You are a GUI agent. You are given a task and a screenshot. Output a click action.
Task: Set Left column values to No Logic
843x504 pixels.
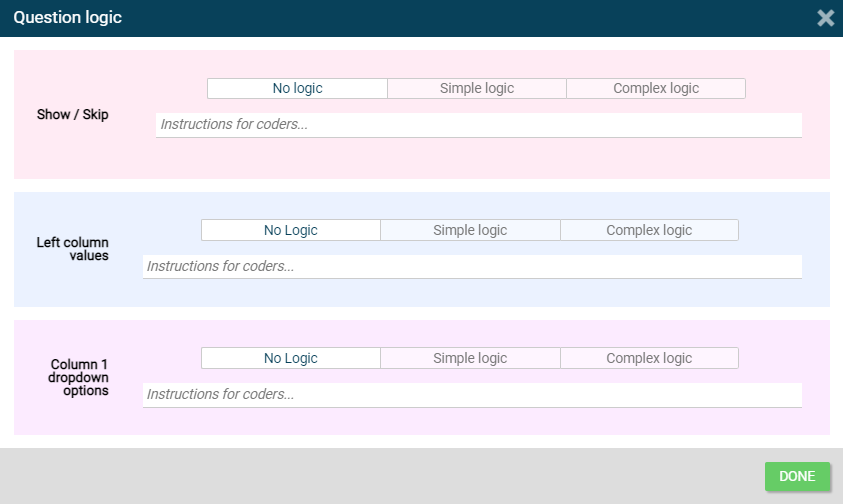tap(290, 231)
